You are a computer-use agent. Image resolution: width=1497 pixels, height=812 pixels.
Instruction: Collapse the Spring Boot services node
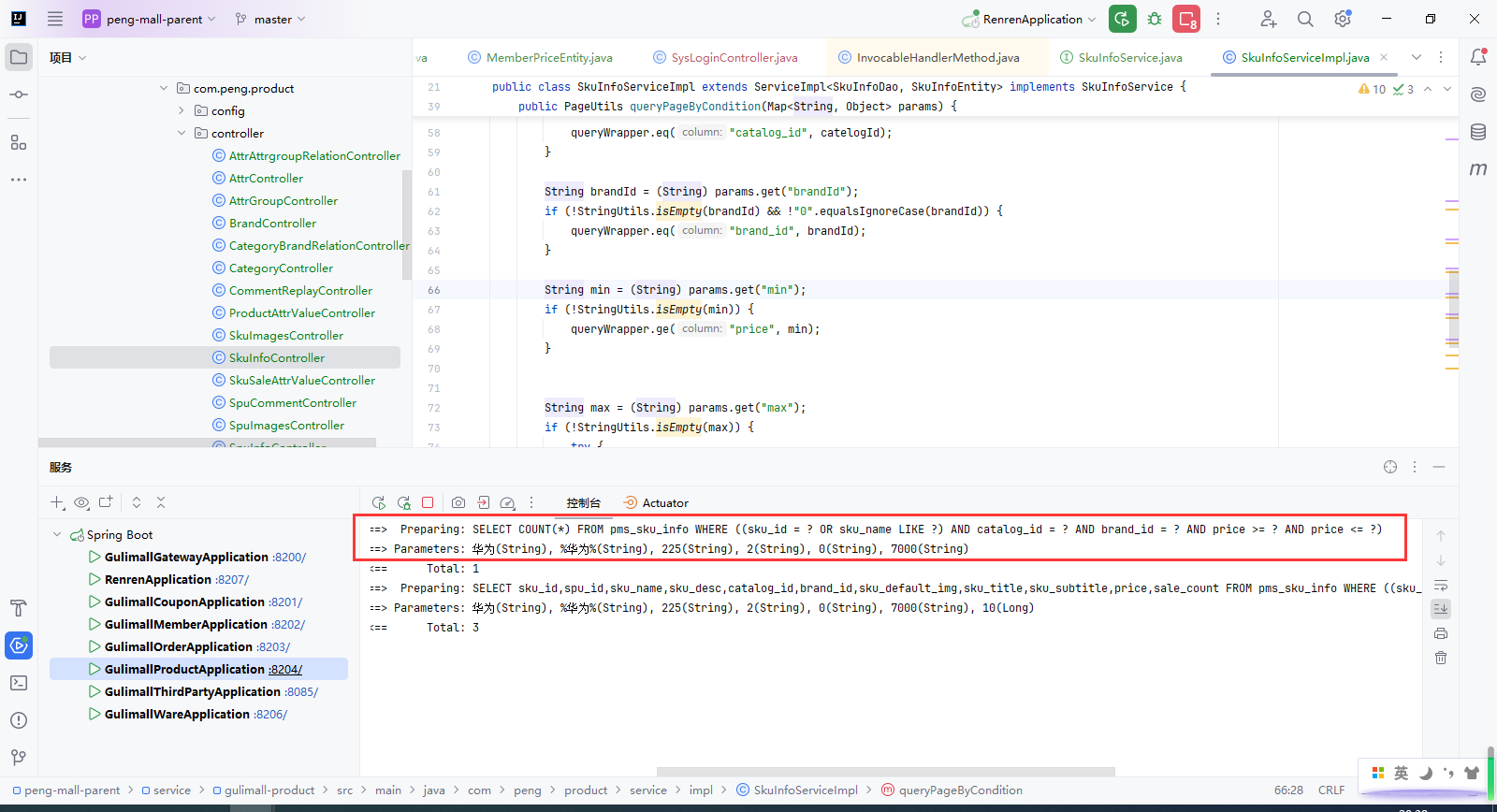click(57, 534)
